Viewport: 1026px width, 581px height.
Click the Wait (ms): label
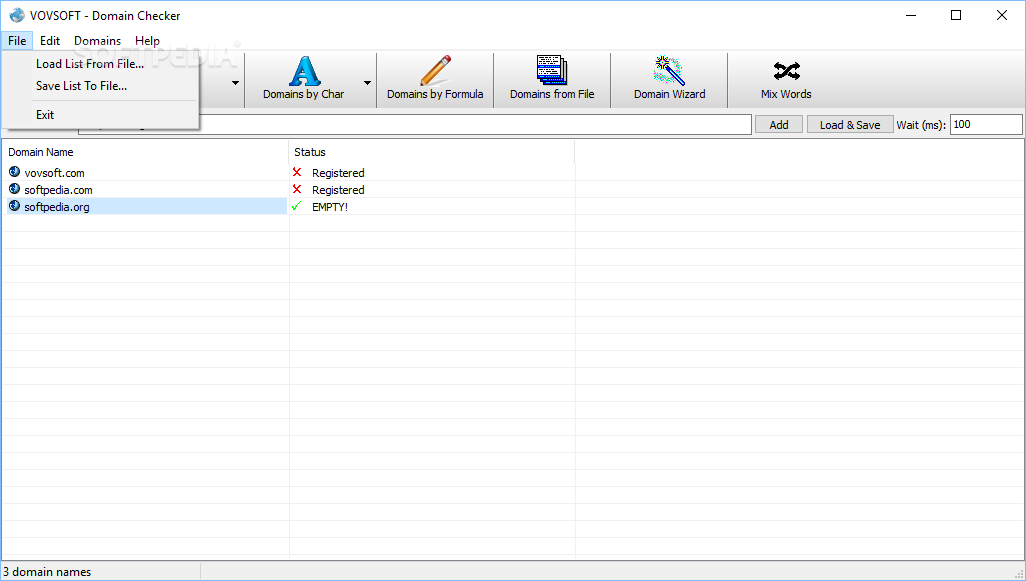point(921,125)
